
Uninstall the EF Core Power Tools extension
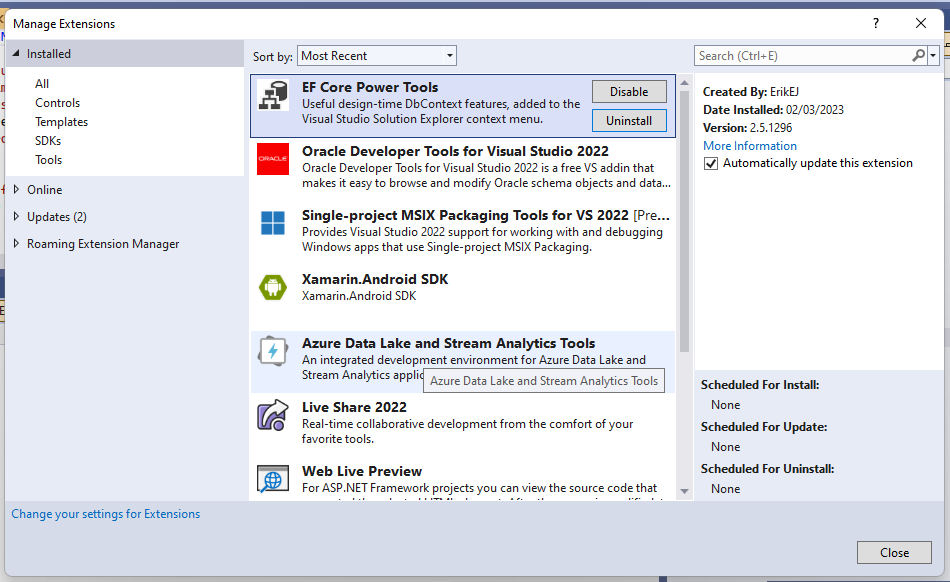tap(629, 120)
